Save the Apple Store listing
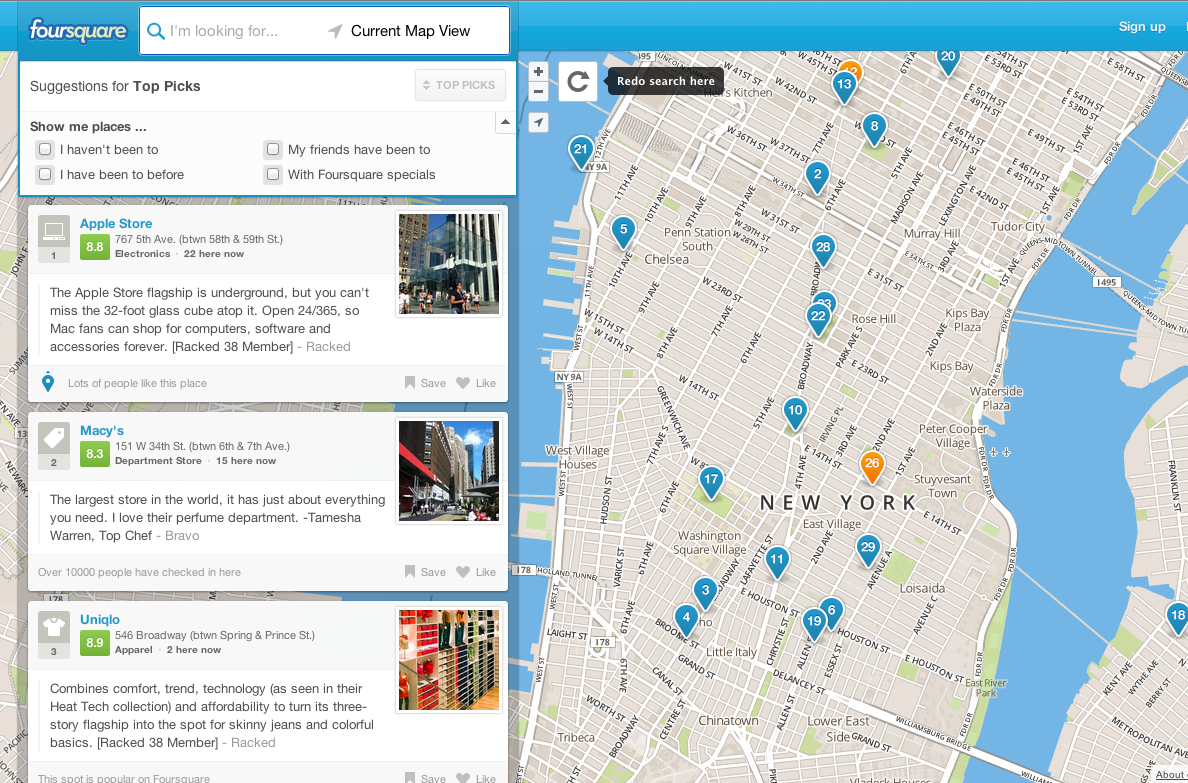The height and width of the screenshot is (783, 1188). click(425, 383)
